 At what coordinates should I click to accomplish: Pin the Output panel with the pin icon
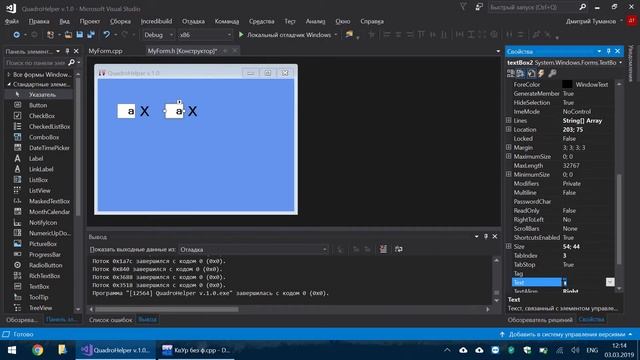click(486, 237)
